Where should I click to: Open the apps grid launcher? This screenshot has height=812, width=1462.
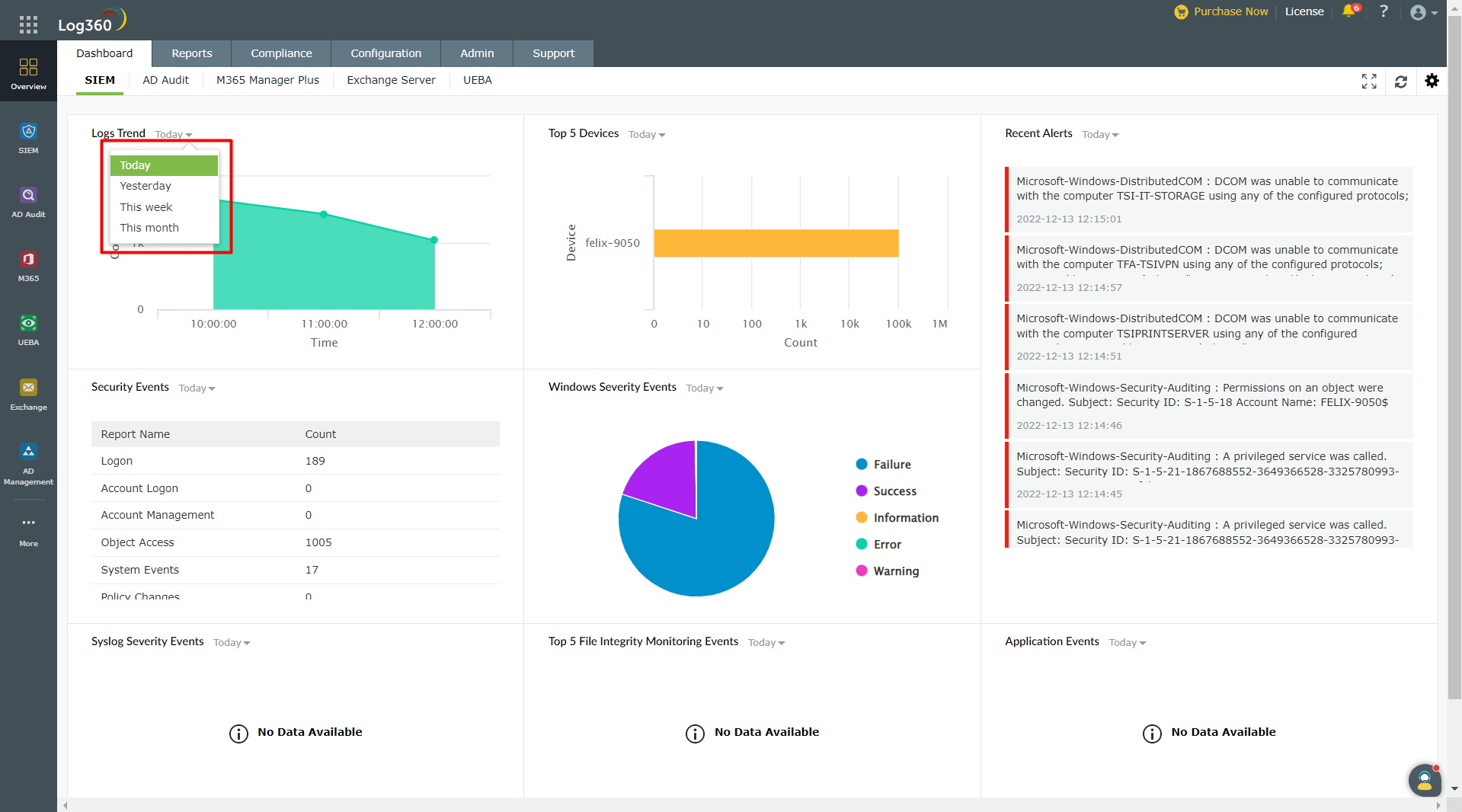pos(28,24)
